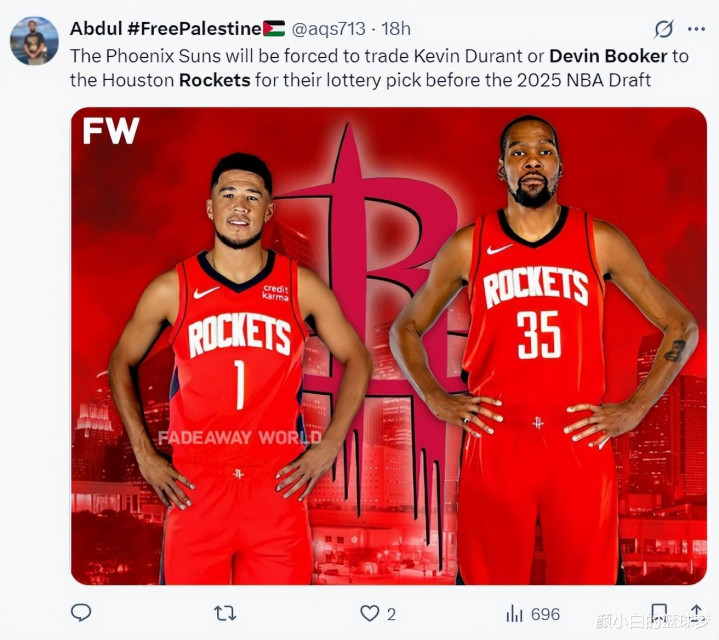Screen dimensions: 719x640
Task: Click the Grok slashed-circle icon
Action: 664,29
